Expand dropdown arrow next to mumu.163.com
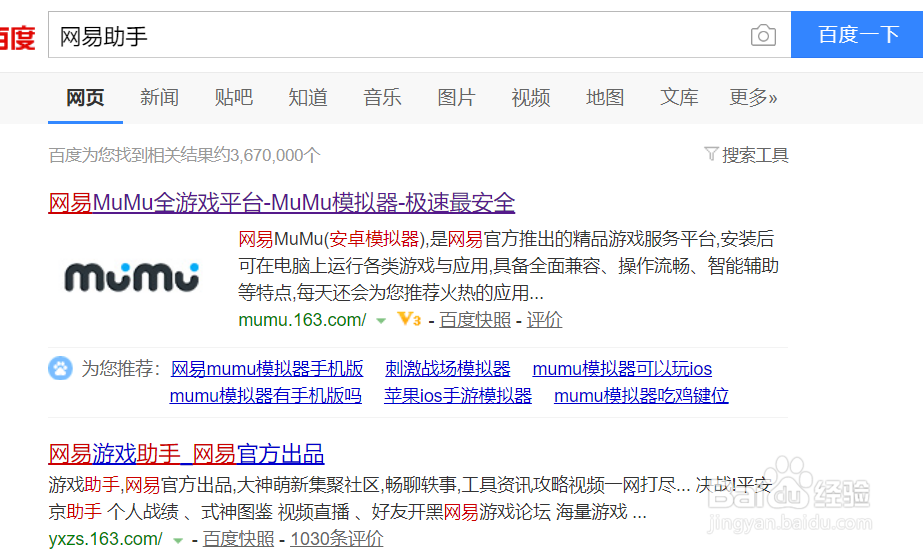This screenshot has width=923, height=554. 381,321
